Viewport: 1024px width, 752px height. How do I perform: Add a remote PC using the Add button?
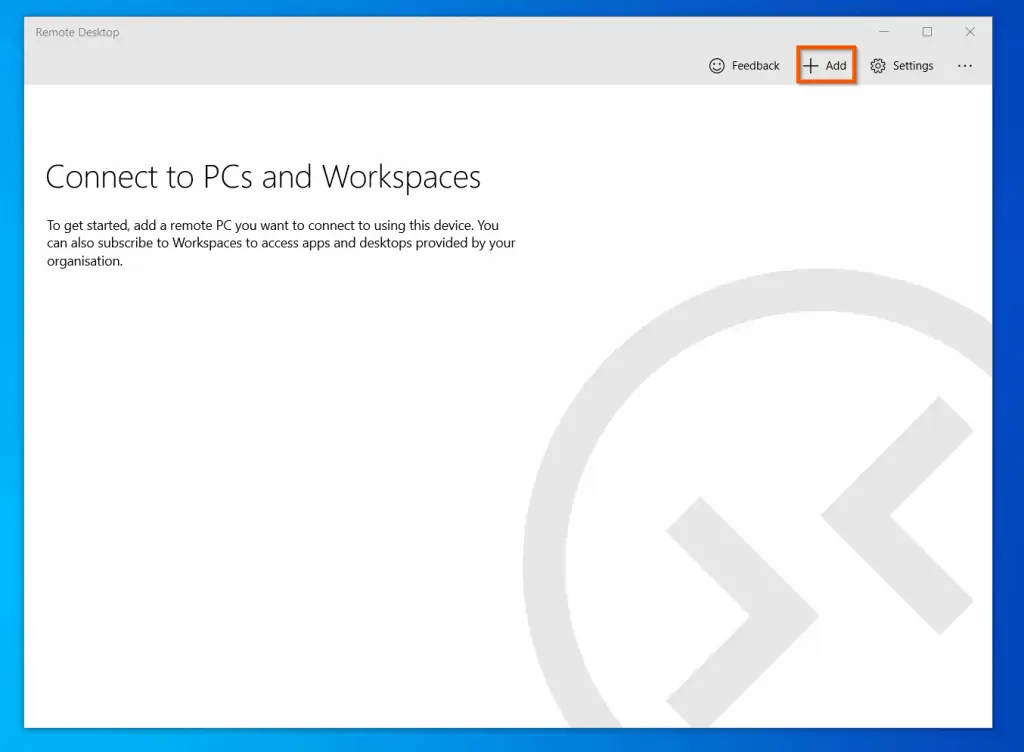pos(825,65)
